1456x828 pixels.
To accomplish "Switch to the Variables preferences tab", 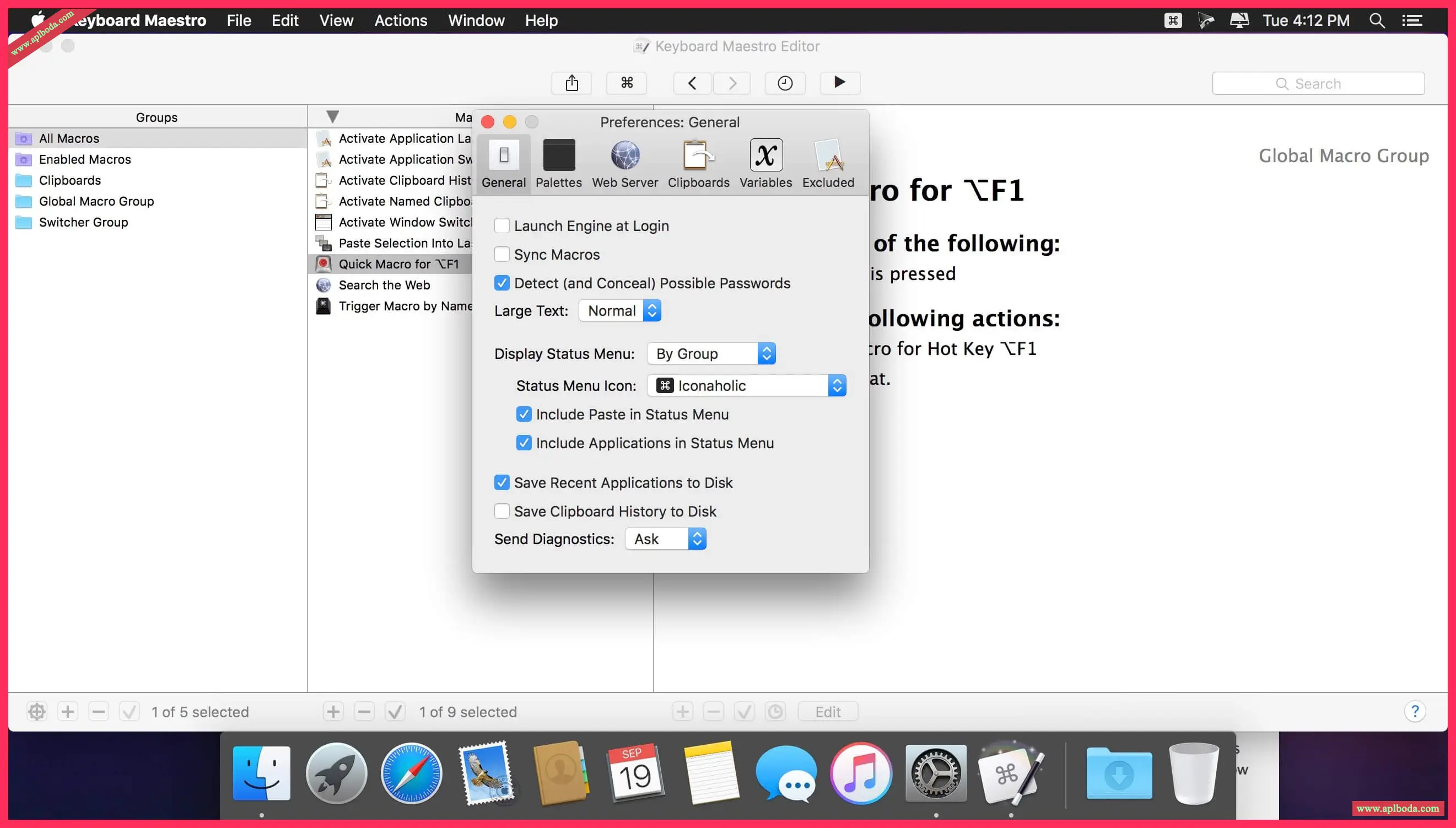I will (x=765, y=164).
